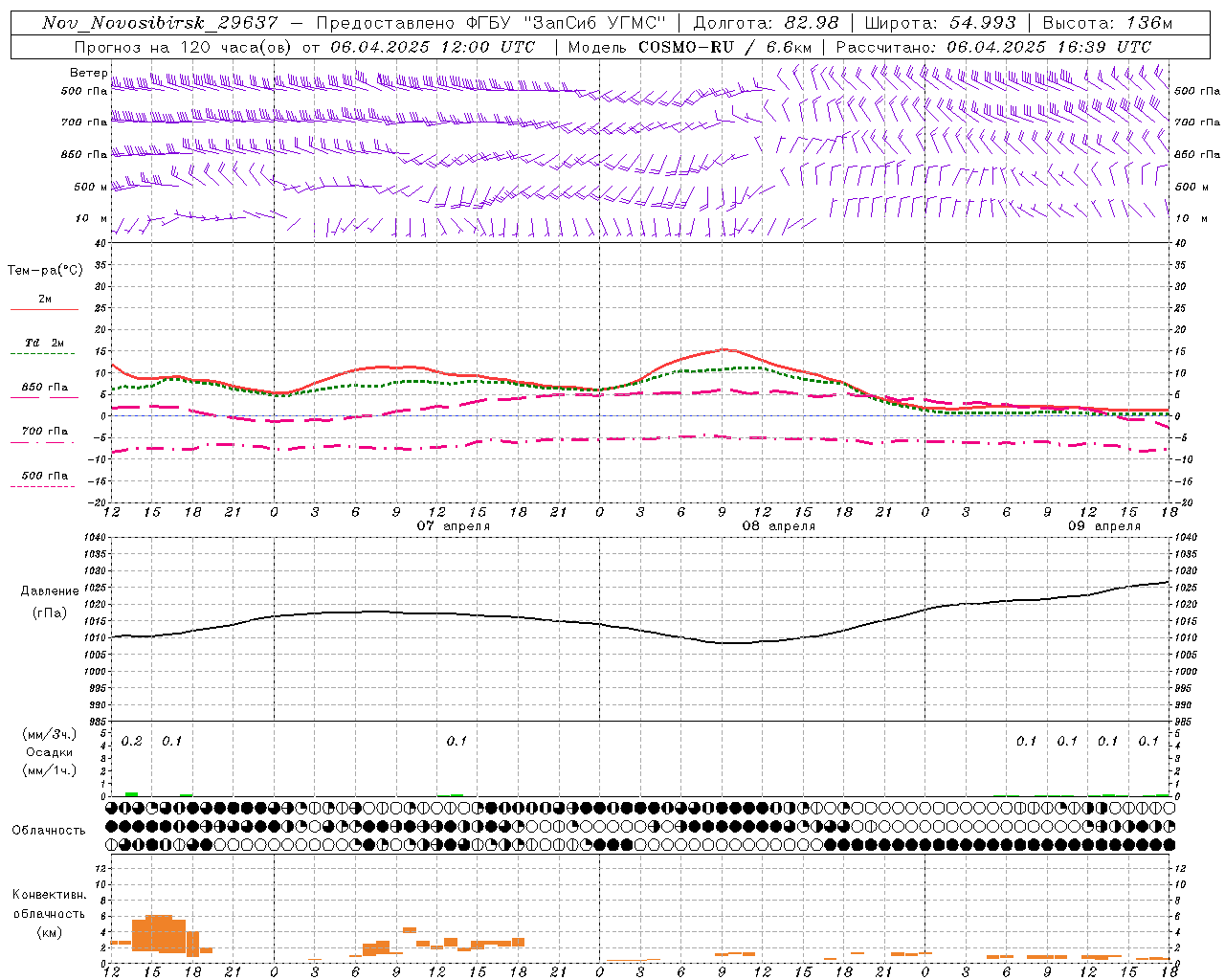Click the '(мм/1ч.)' precipitation unit label
Viewport: 1225px width, 980px height.
(50, 770)
